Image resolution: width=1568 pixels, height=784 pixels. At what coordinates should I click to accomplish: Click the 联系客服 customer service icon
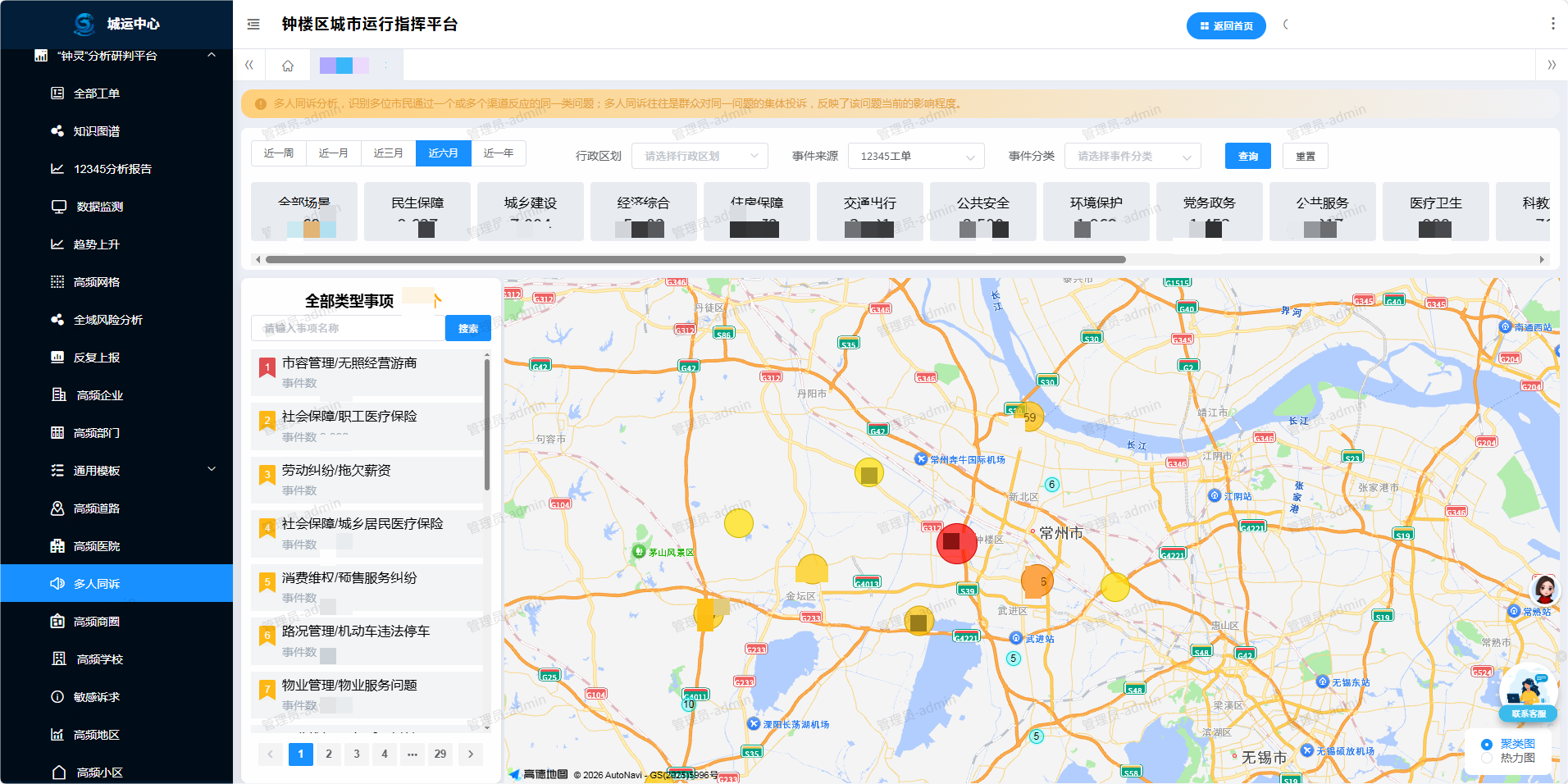click(1528, 695)
